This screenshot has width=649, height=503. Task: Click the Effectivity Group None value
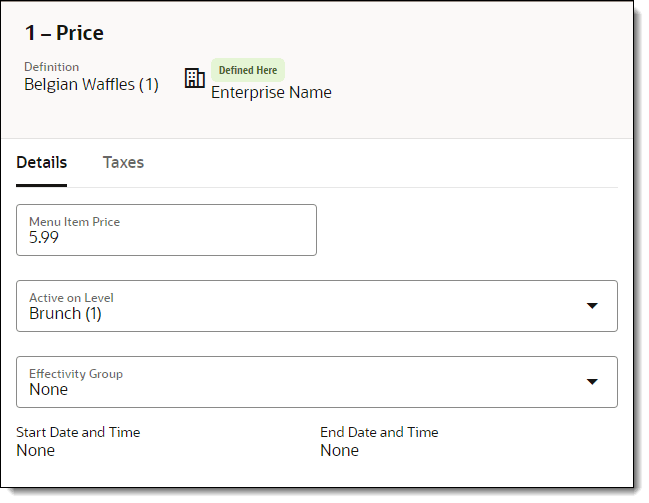(49, 390)
